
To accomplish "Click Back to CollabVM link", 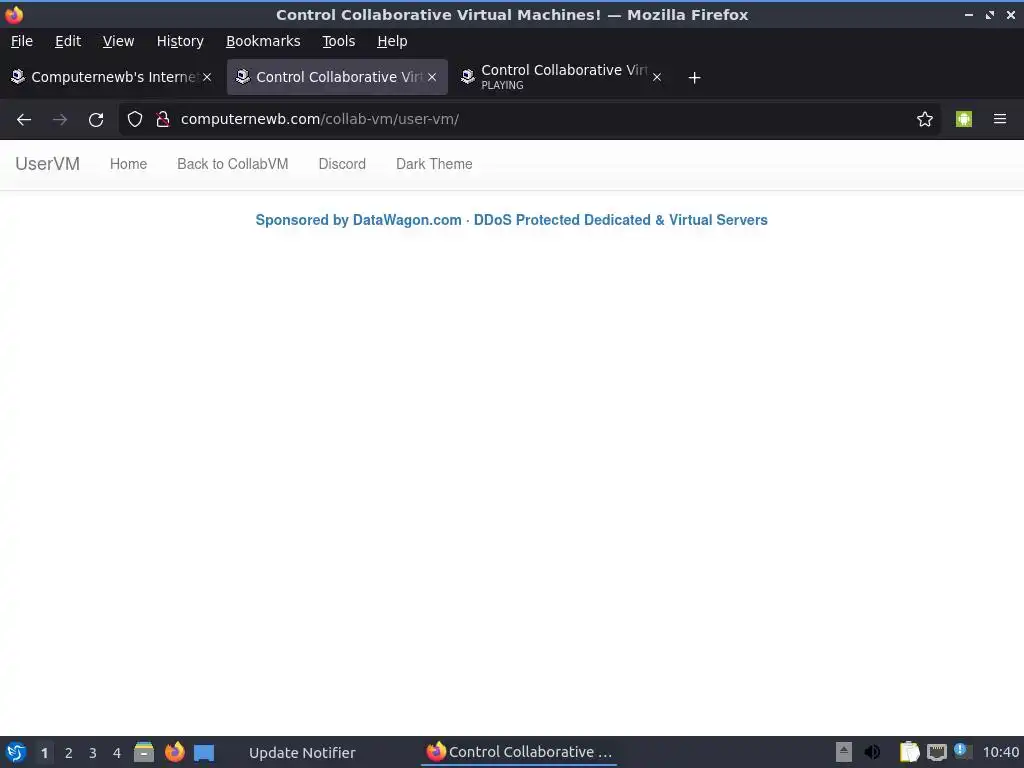I will point(232,164).
